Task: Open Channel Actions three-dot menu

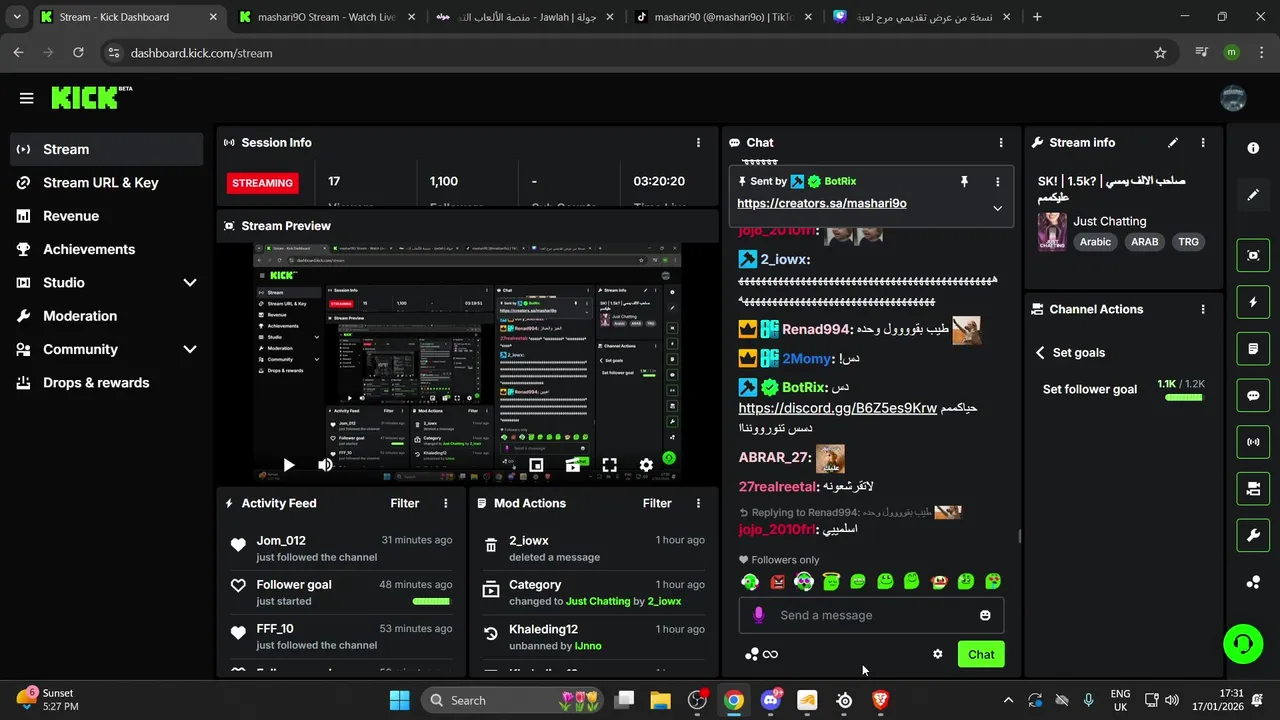Action: click(1203, 310)
